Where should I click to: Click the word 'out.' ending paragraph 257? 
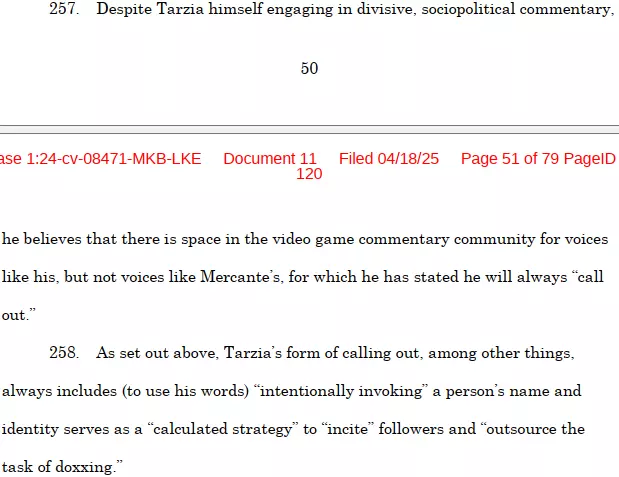pyautogui.click(x=19, y=315)
